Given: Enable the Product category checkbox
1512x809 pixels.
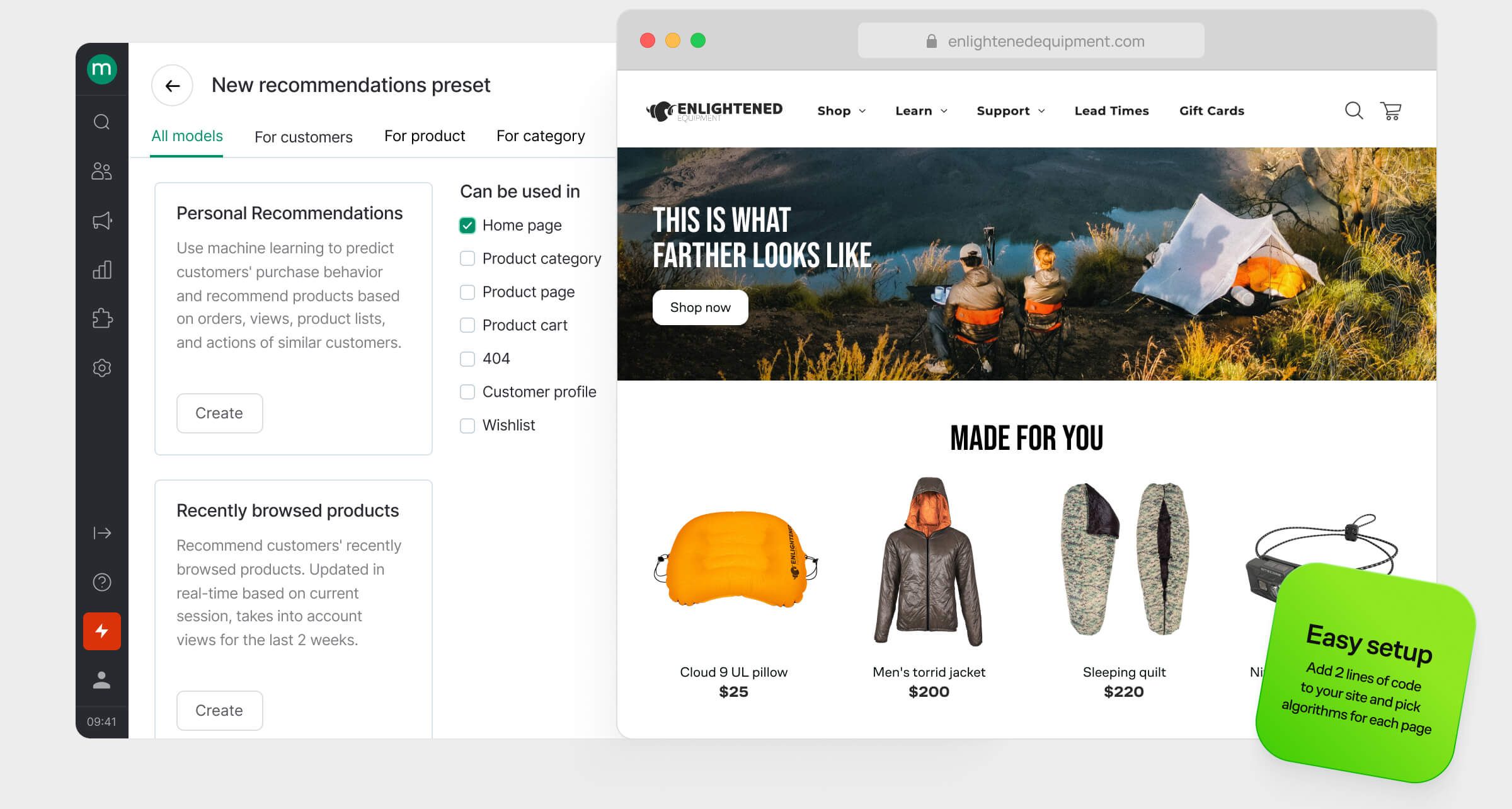Looking at the screenshot, I should pos(467,259).
